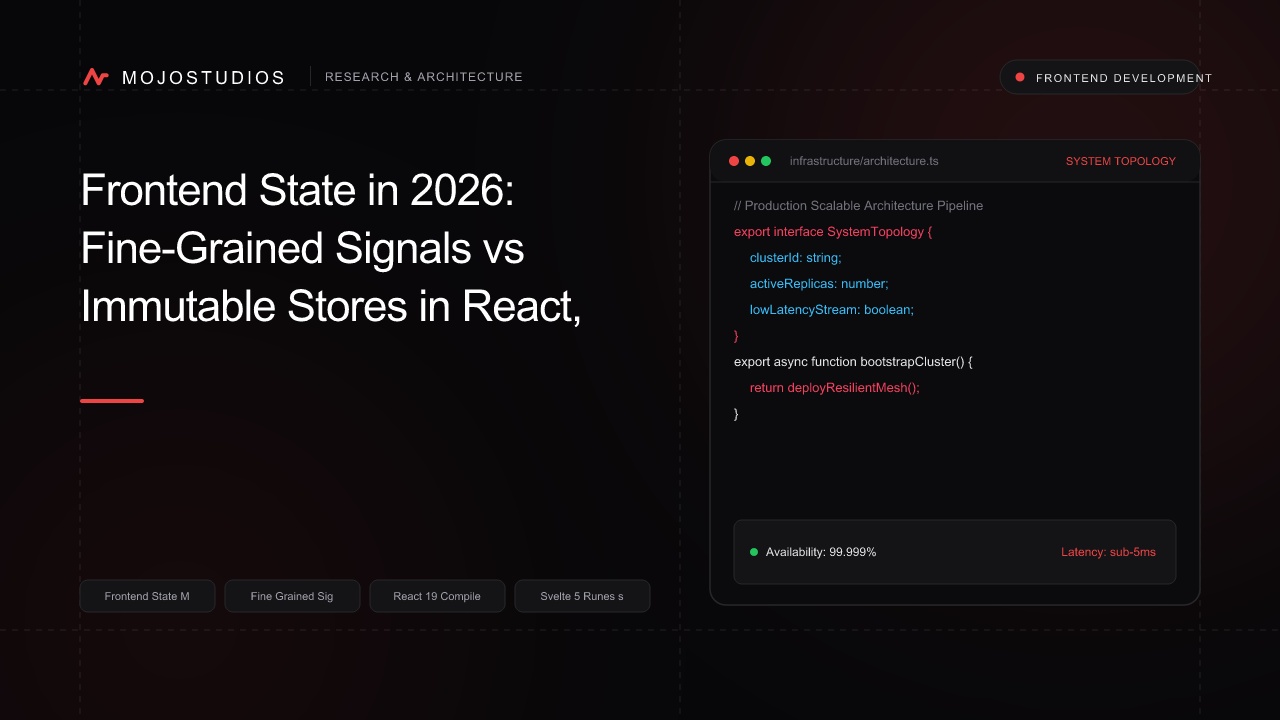Open the Frontend Development category badge
The height and width of the screenshot is (720, 1280).
pyautogui.click(x=1100, y=77)
